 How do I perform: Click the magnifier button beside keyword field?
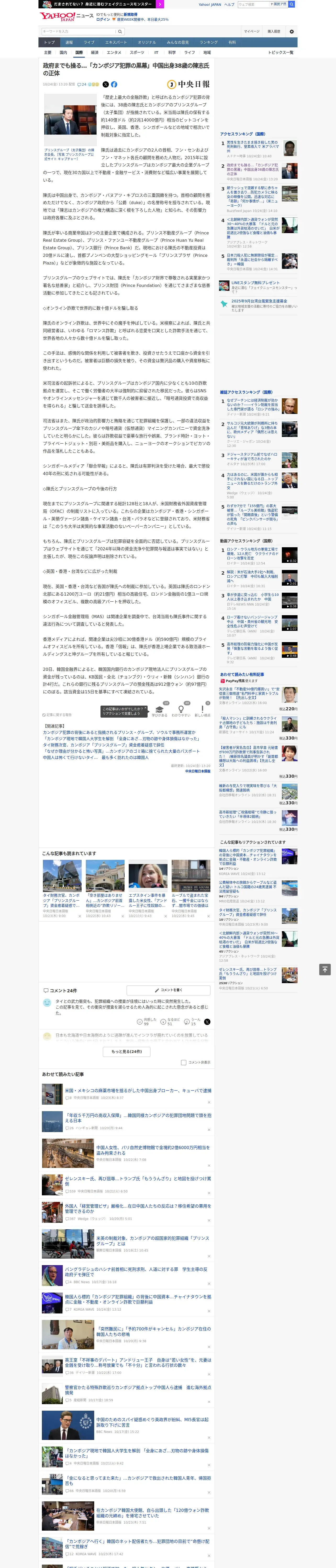pyautogui.click(x=120, y=32)
